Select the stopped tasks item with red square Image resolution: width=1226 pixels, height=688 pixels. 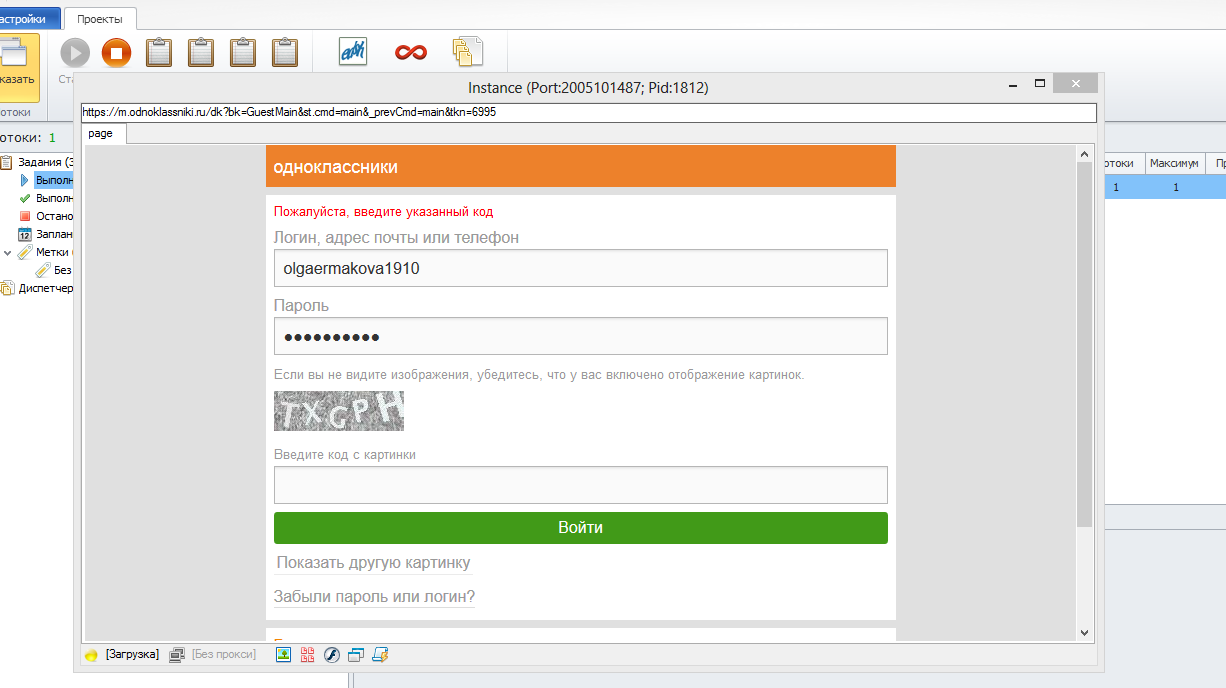46,216
